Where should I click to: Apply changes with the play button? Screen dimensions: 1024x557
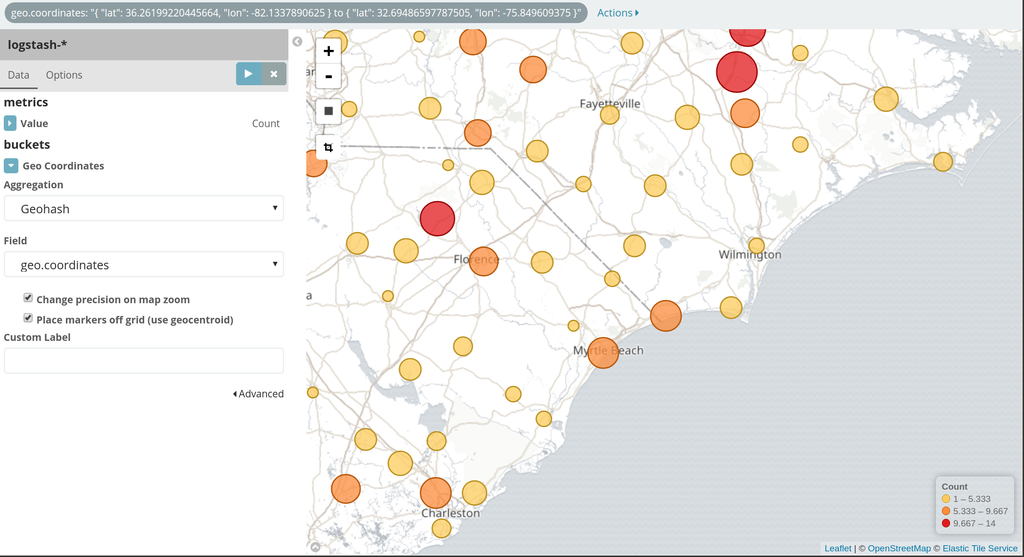point(248,74)
